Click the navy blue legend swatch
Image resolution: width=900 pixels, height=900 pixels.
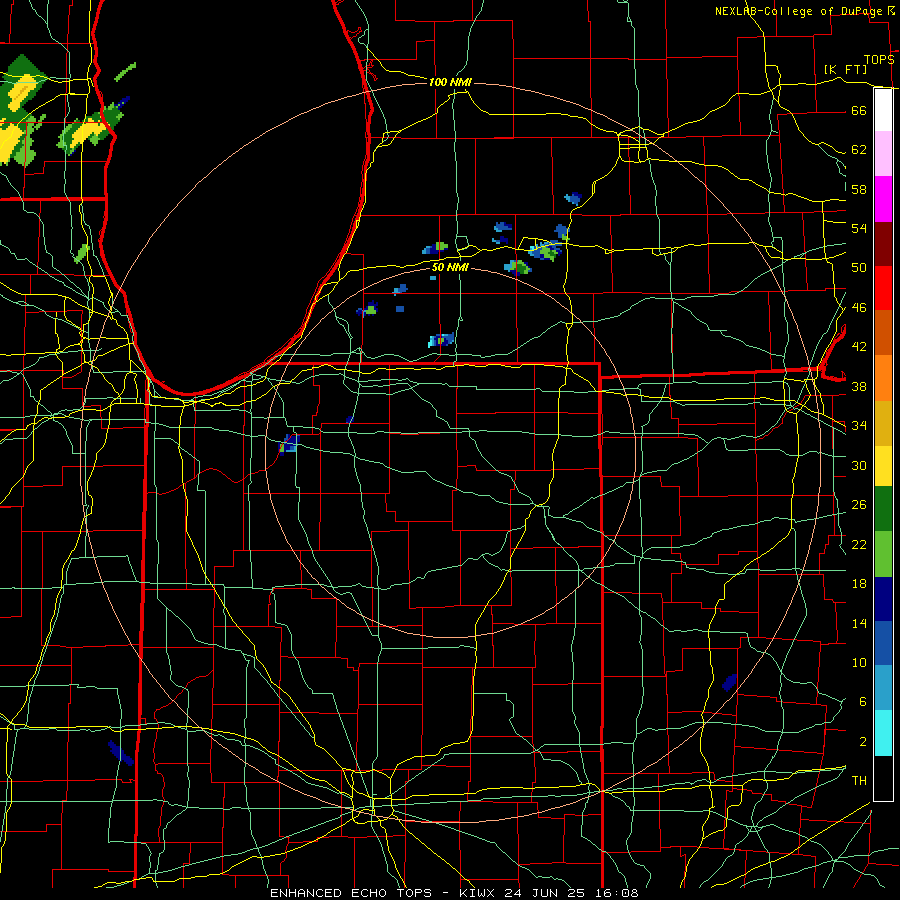[883, 599]
